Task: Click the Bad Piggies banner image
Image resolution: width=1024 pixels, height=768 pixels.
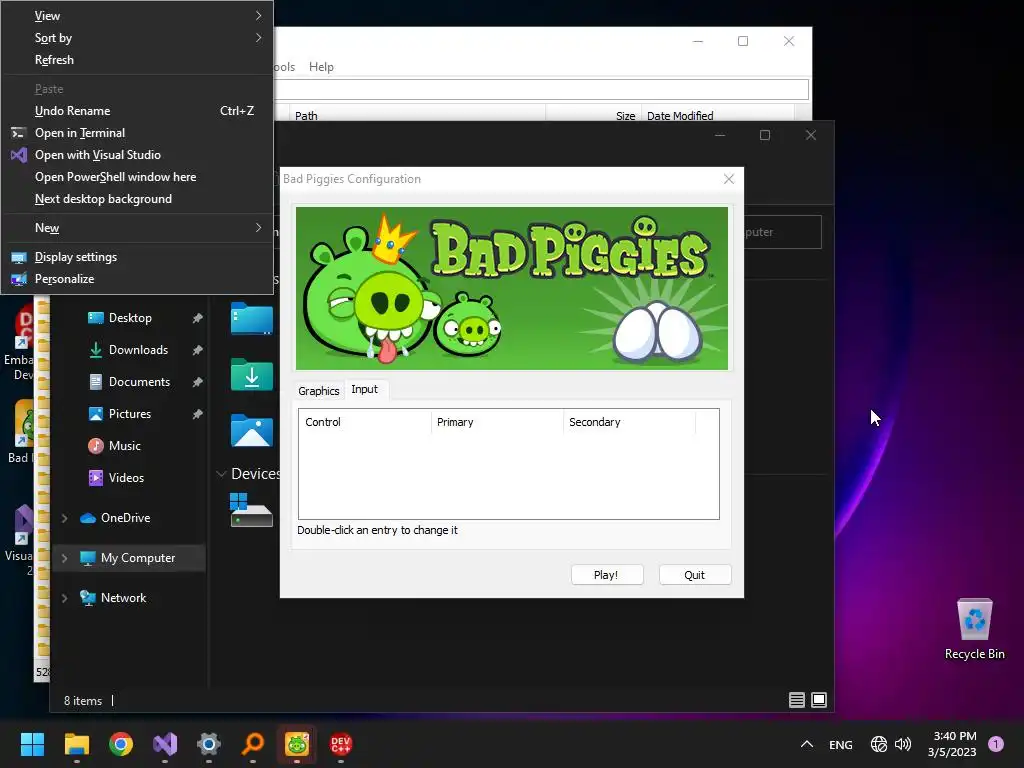Action: (x=512, y=289)
